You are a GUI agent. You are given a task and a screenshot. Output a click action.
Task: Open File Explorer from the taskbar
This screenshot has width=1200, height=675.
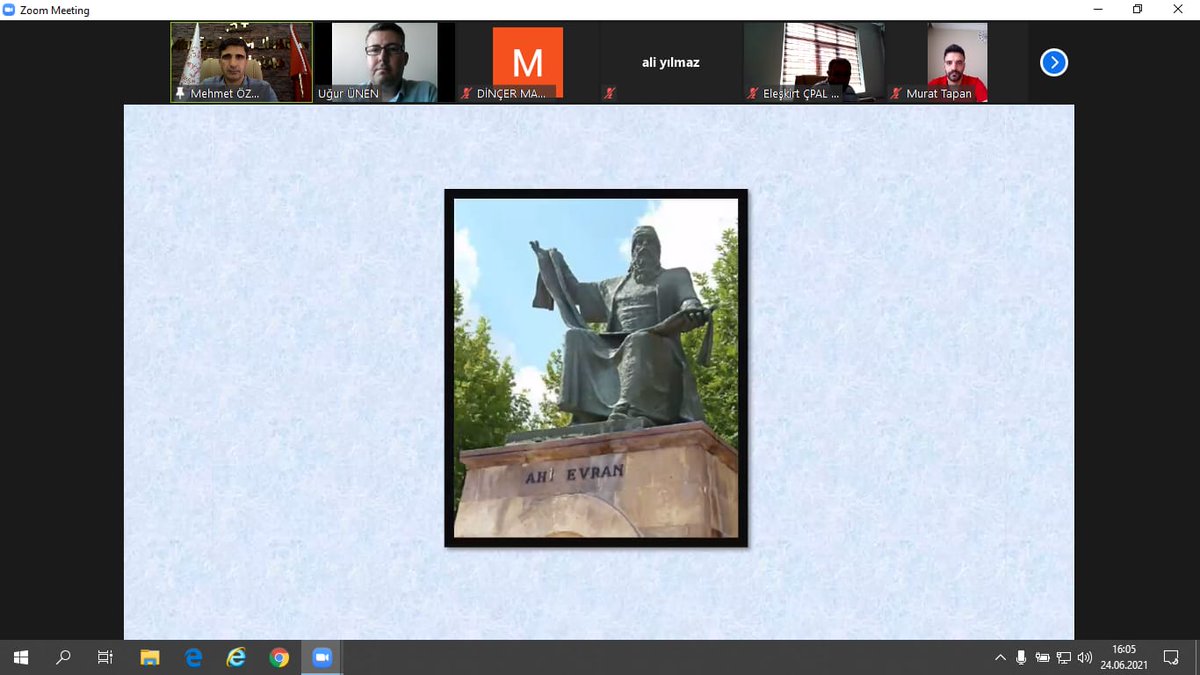coord(150,657)
